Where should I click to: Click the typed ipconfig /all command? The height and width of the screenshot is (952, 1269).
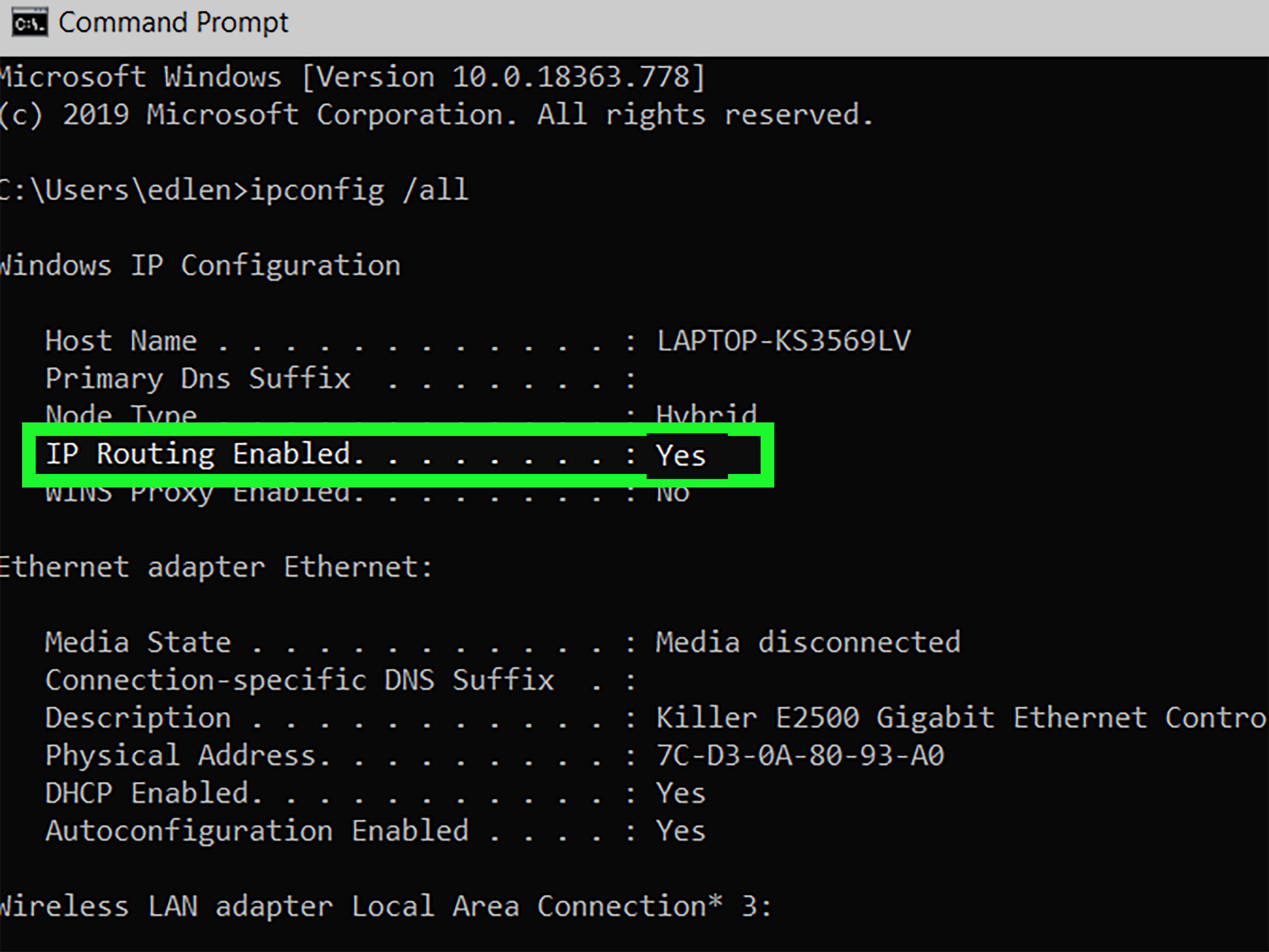[x=359, y=190]
